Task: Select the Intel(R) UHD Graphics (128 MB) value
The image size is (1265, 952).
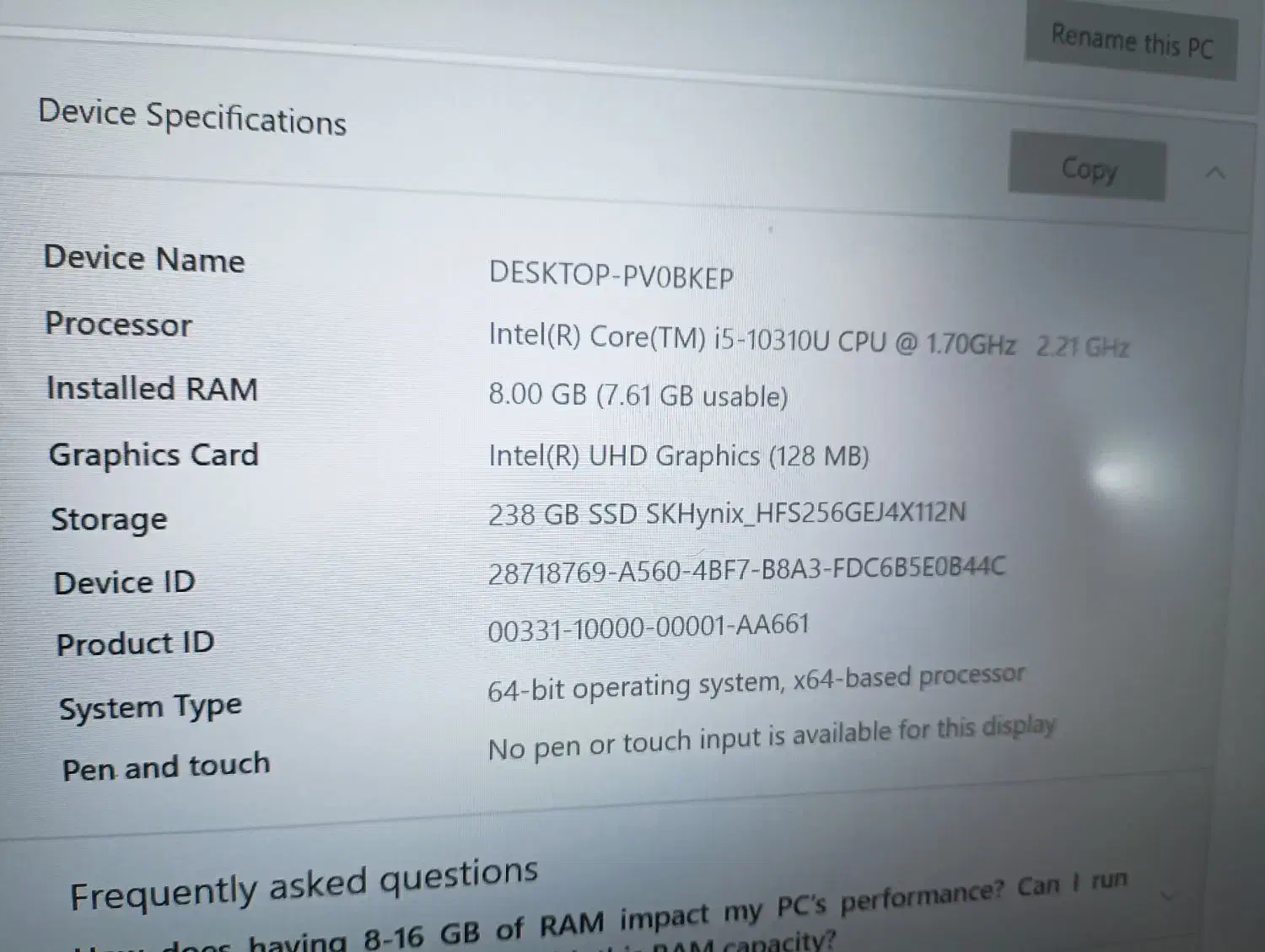Action: point(678,455)
